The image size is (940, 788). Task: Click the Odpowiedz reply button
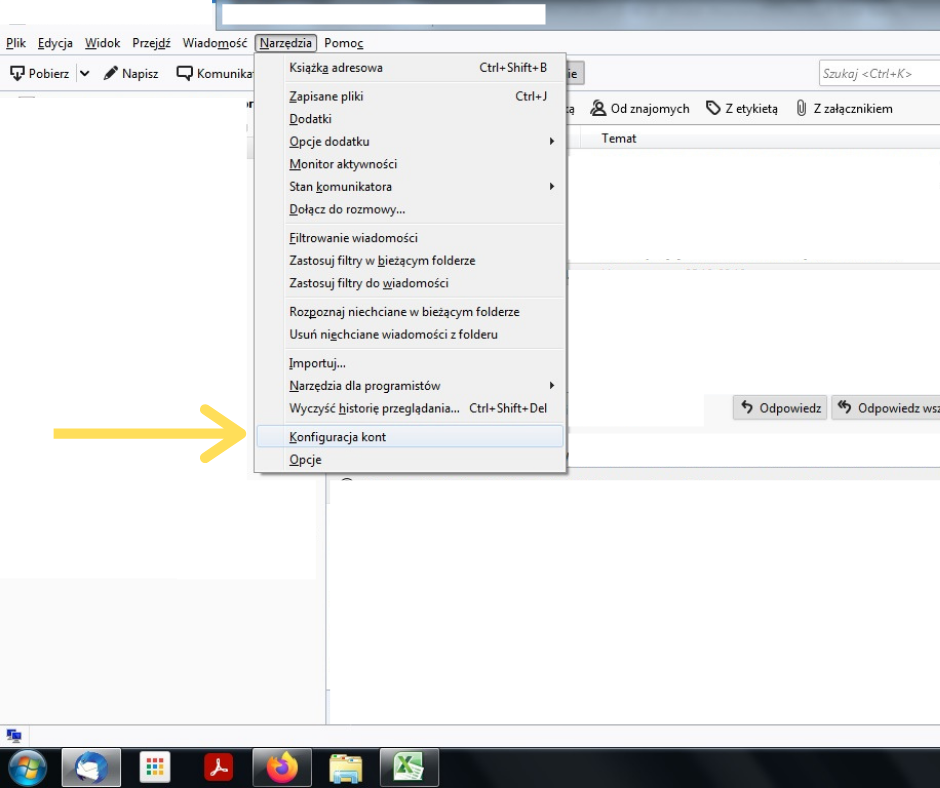coord(780,408)
